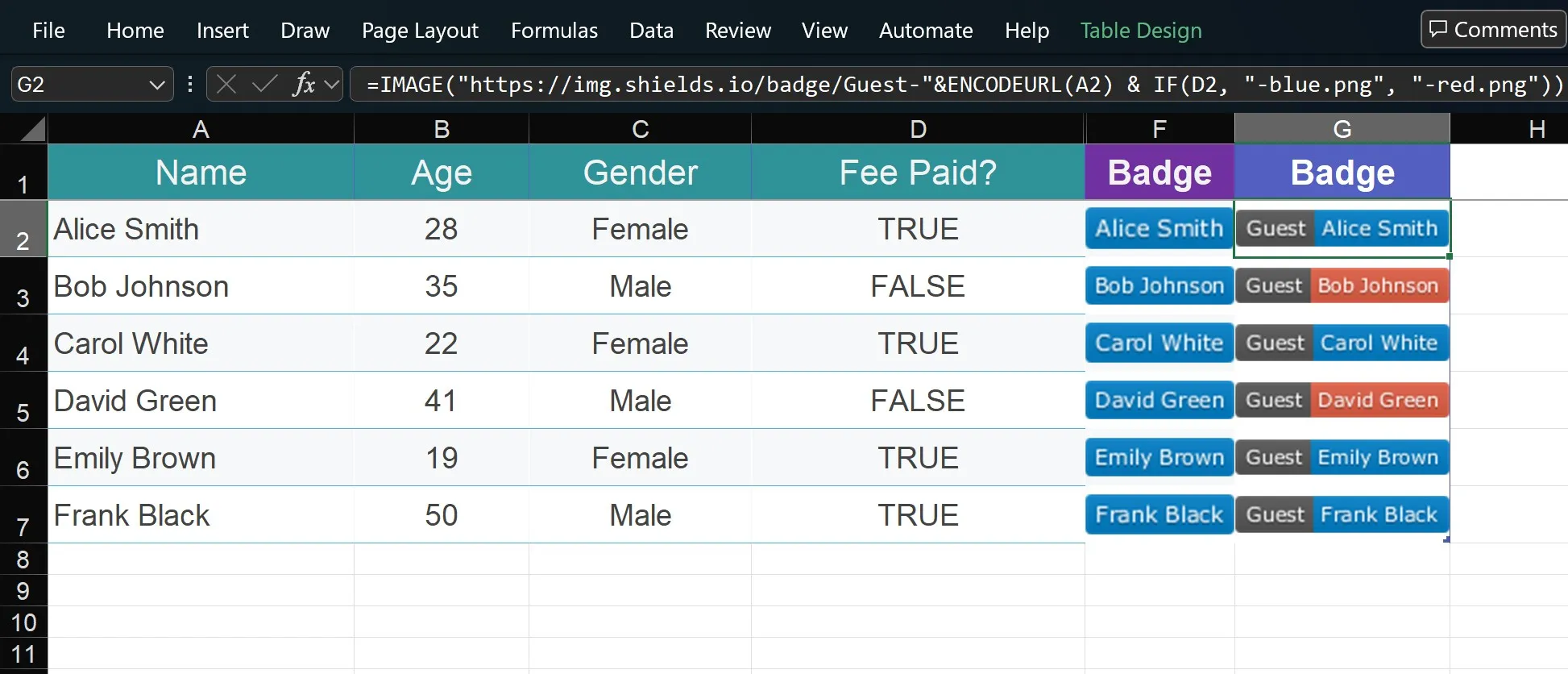Click Gender cell in Bob Johnson's row
Image resolution: width=1568 pixels, height=674 pixels.
click(x=641, y=286)
